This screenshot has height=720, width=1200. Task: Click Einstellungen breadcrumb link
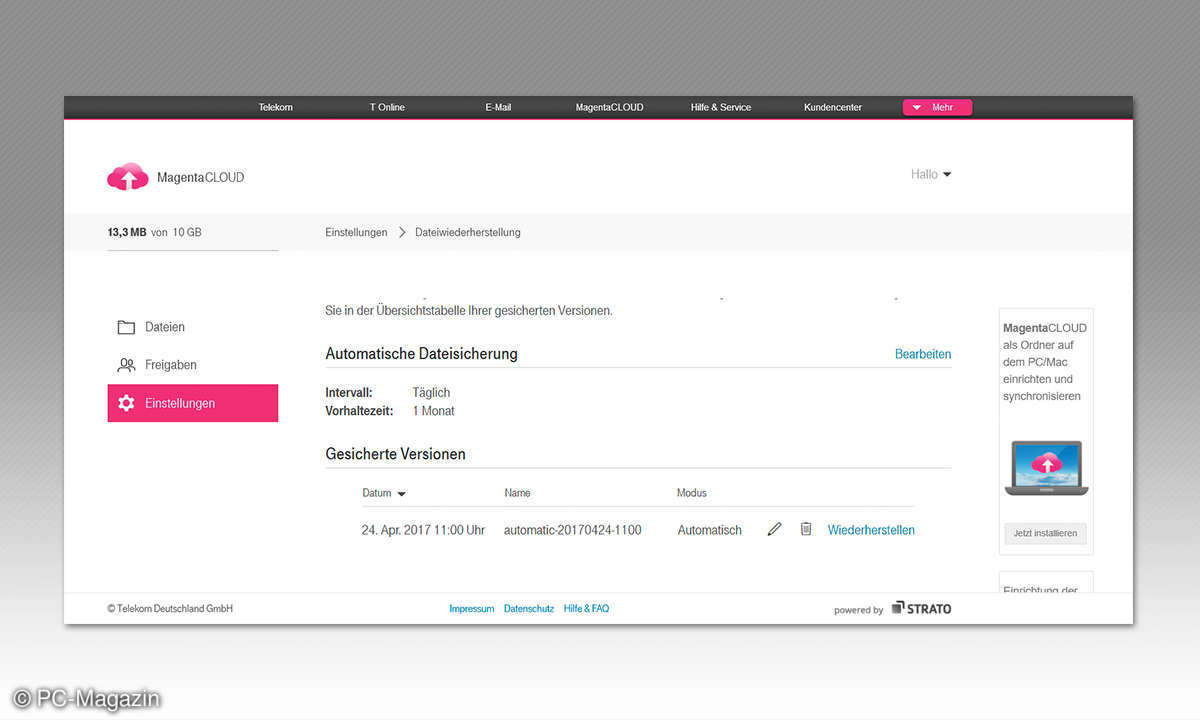(356, 232)
